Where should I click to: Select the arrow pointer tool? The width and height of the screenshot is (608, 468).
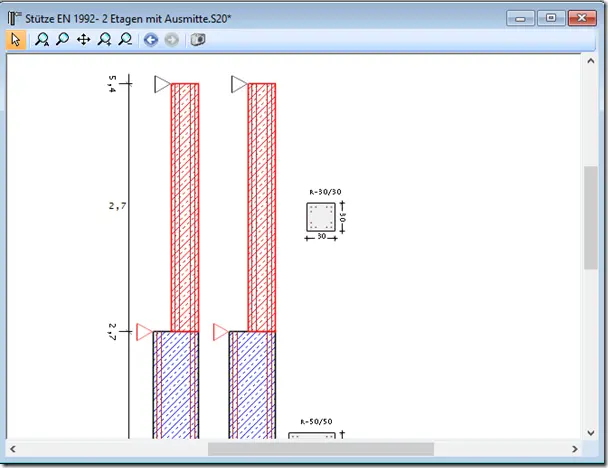coord(16,40)
